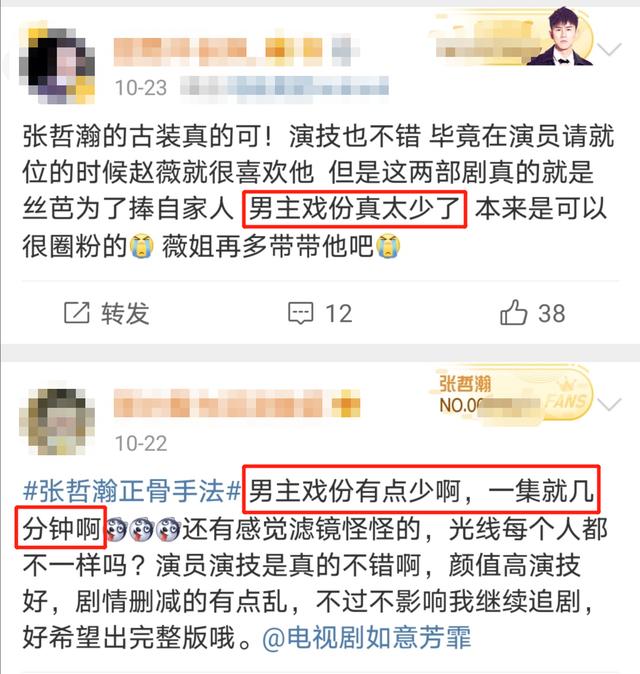Click the second poster's pixelated avatar
Screen dimensions: 640x674
pos(57,421)
